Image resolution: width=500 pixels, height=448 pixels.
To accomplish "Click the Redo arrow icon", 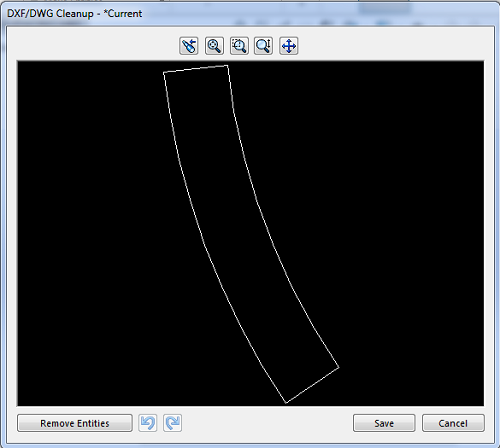I will (x=172, y=423).
